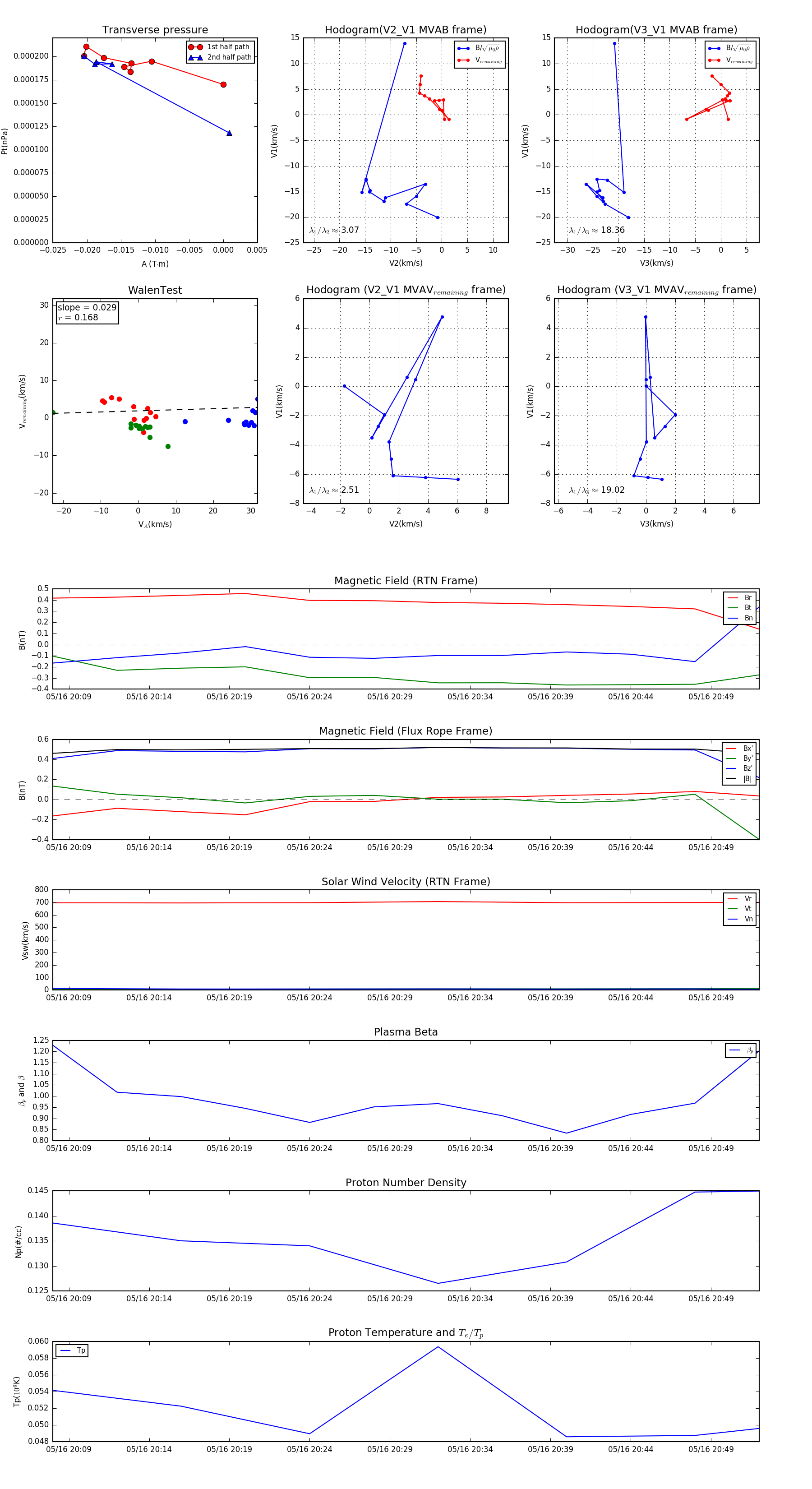812x1489 pixels.
Task: Click the blue triangle near Pt 0.000118
Action: pos(229,133)
